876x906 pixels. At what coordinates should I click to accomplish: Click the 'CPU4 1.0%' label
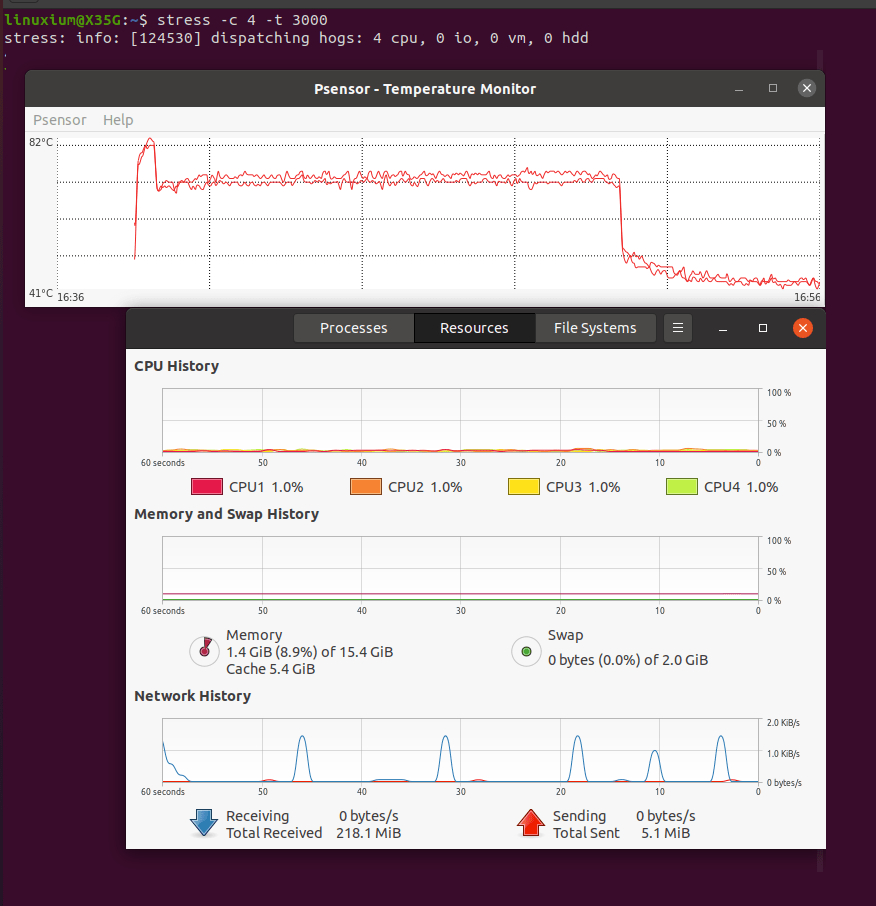[741, 487]
